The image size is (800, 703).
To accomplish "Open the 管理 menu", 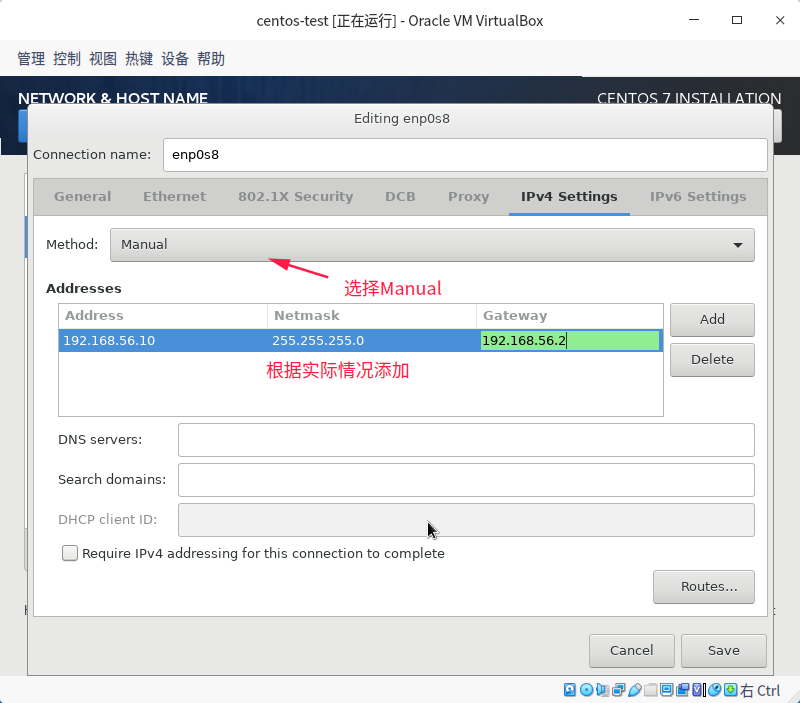I will tap(31, 59).
